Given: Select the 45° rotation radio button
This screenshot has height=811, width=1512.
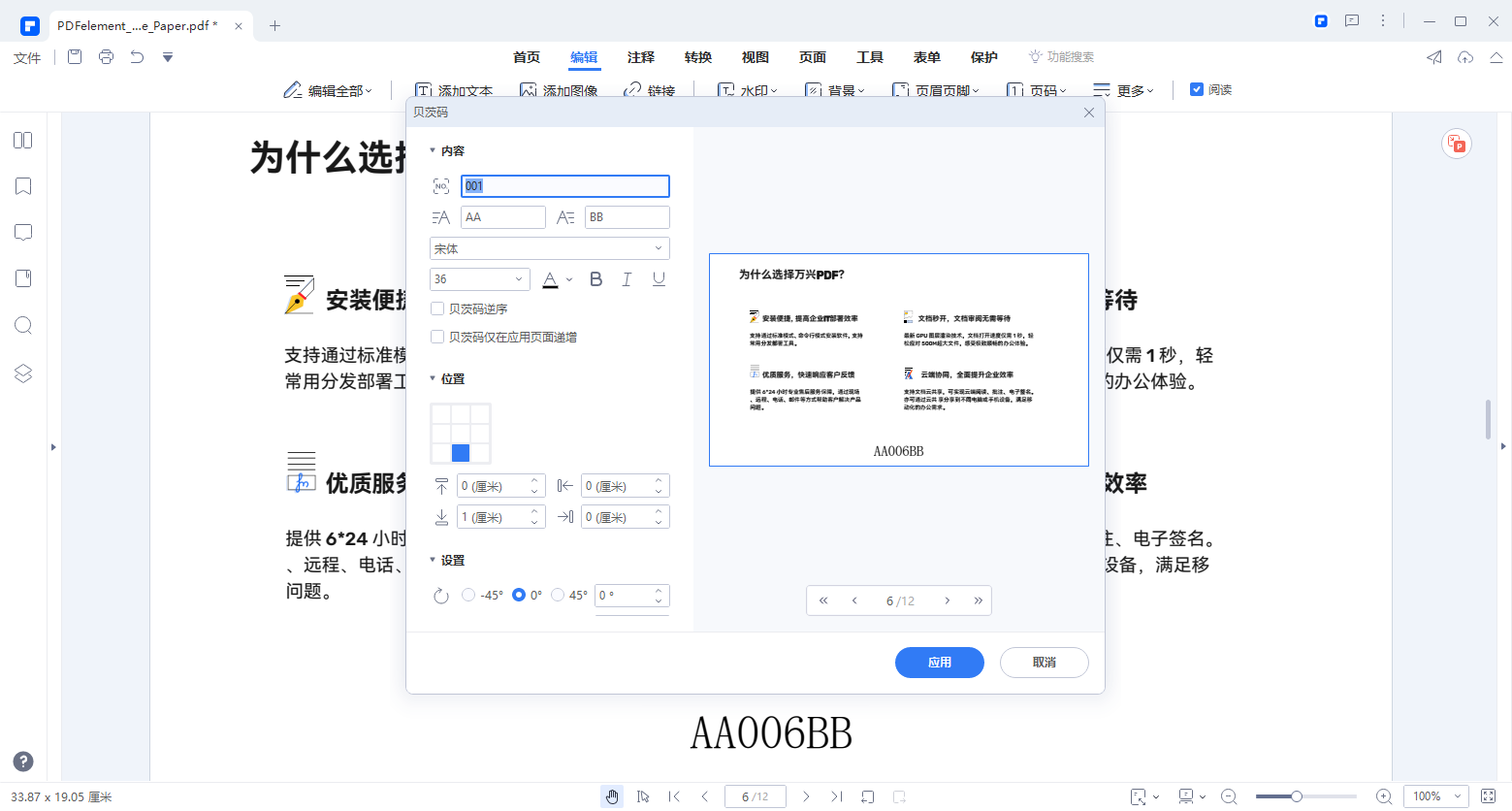Looking at the screenshot, I should 558,596.
